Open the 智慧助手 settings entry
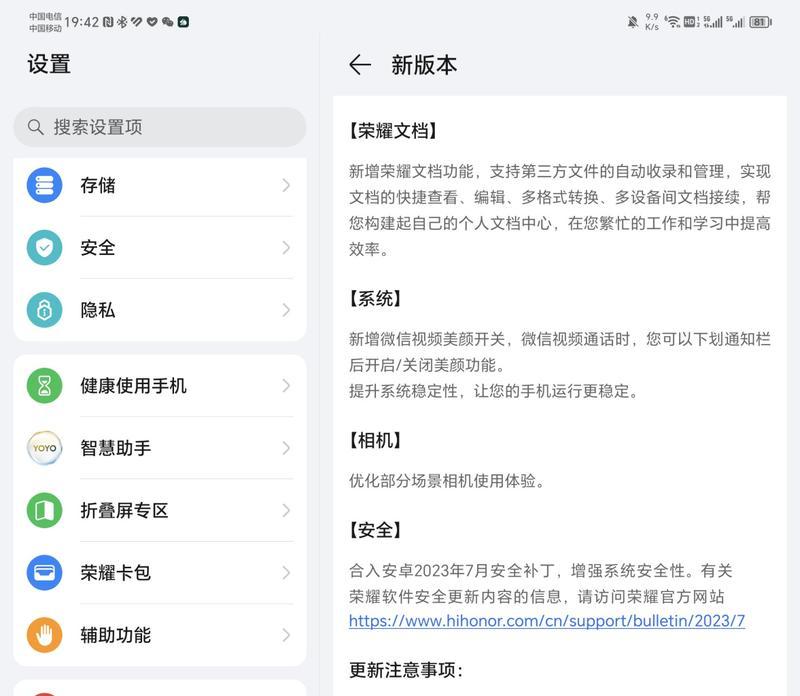This screenshot has width=800, height=696. tap(160, 448)
